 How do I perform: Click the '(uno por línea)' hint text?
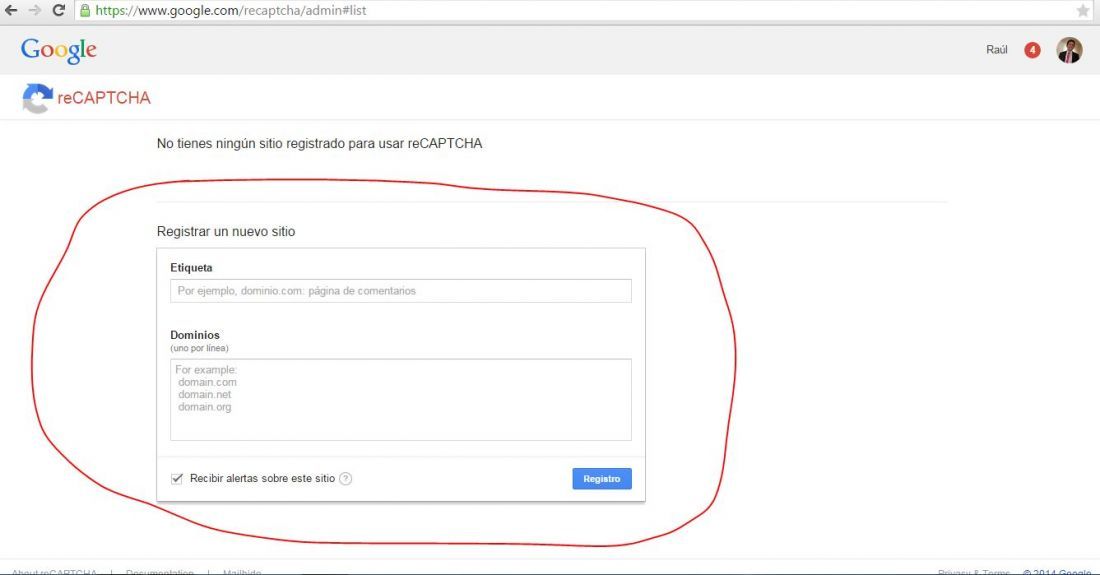point(199,349)
